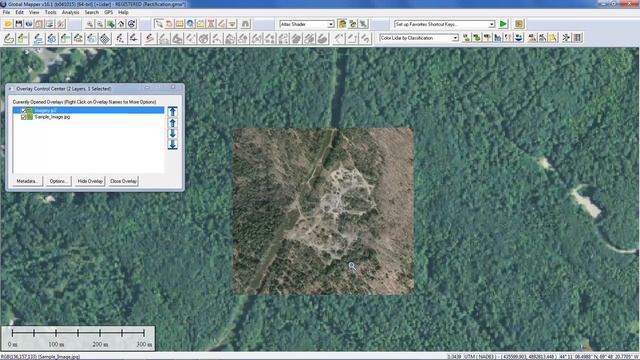Select the blue Feature Info tool

pyautogui.click(x=190, y=24)
